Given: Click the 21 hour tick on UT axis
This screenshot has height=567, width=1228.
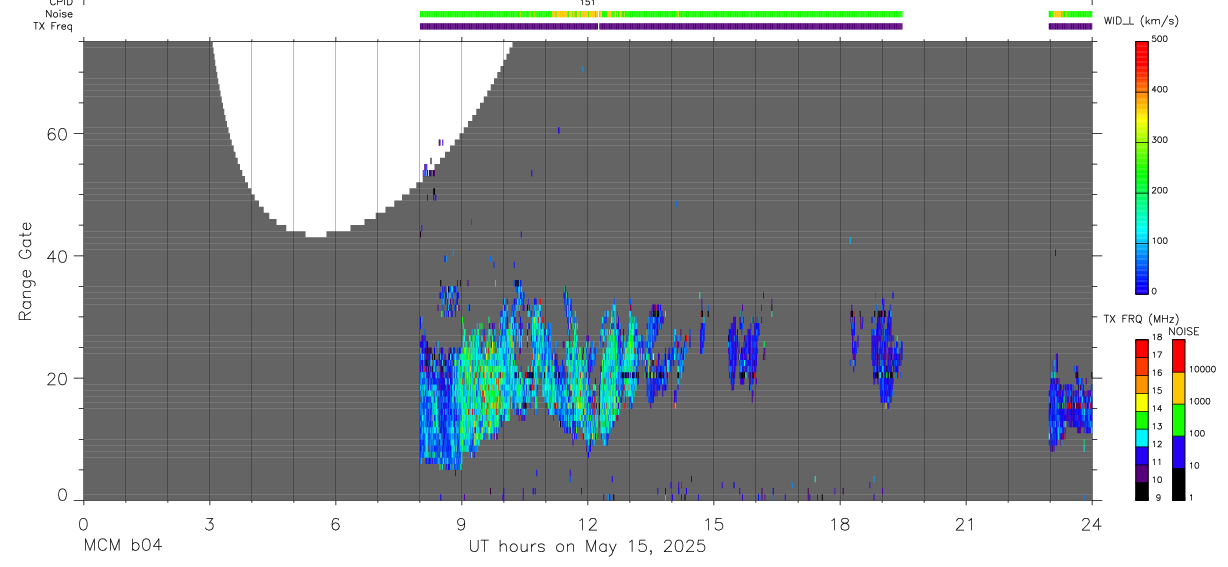Looking at the screenshot, I should click(966, 523).
